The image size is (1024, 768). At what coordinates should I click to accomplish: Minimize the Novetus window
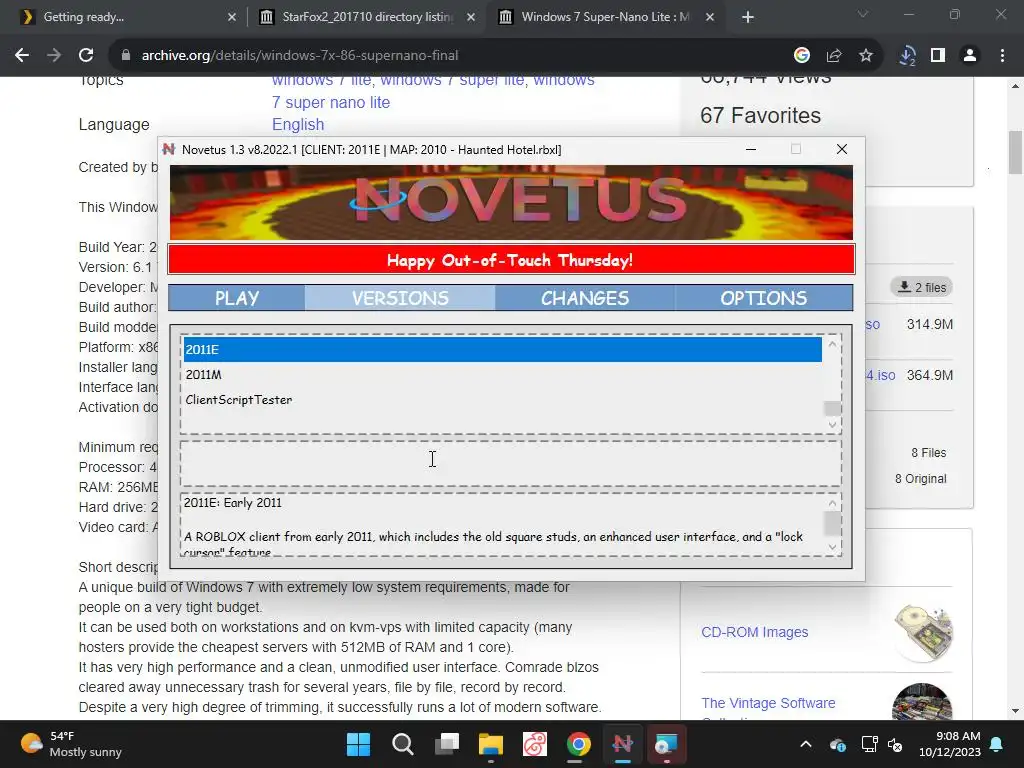tap(751, 150)
